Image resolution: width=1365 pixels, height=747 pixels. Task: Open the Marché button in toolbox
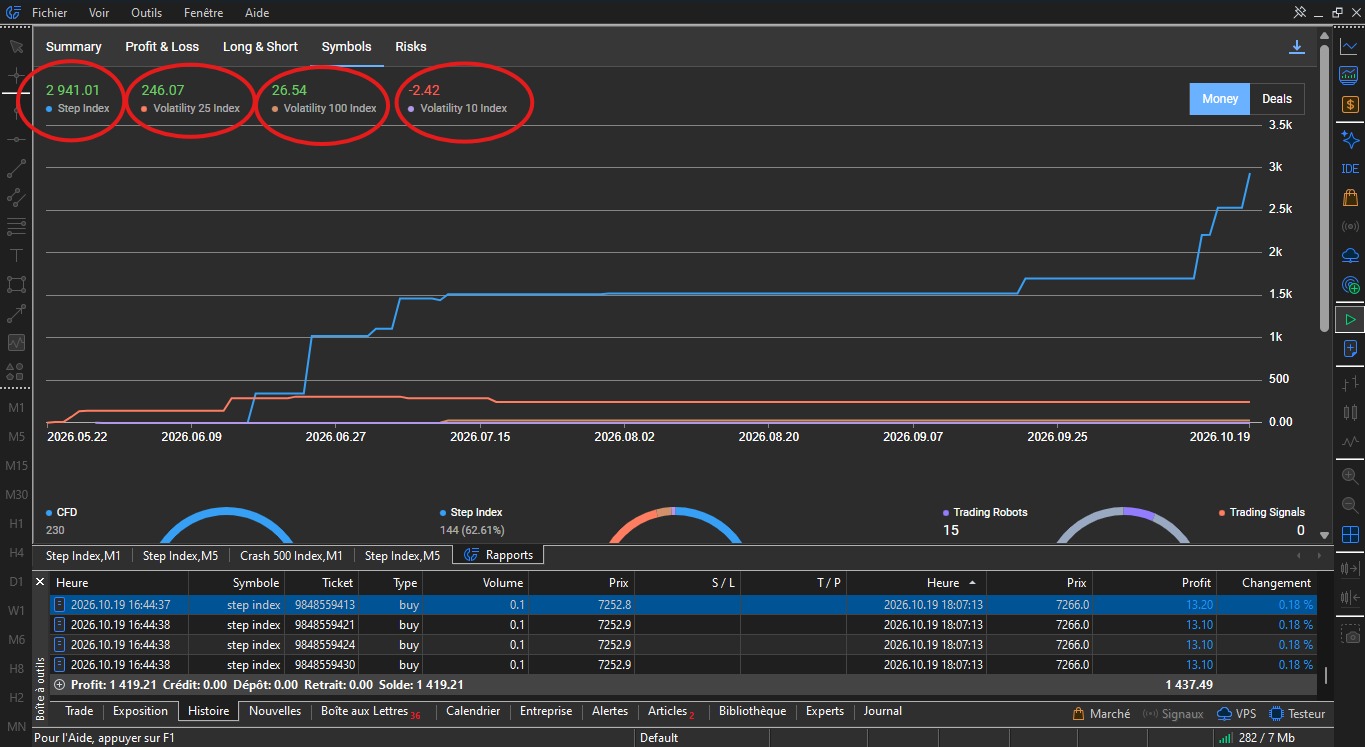click(x=1101, y=714)
